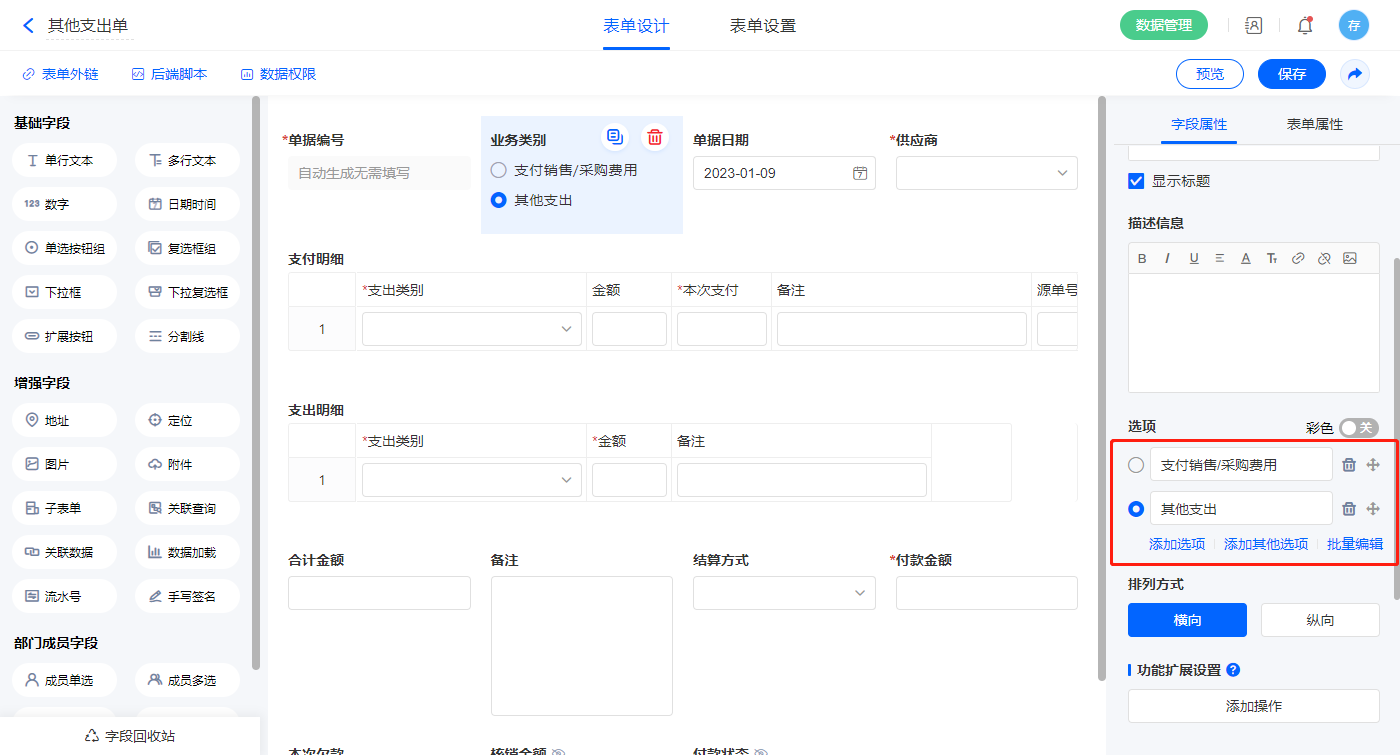
Task: Click the red delete icon on 业务类别 field
Action: [654, 137]
